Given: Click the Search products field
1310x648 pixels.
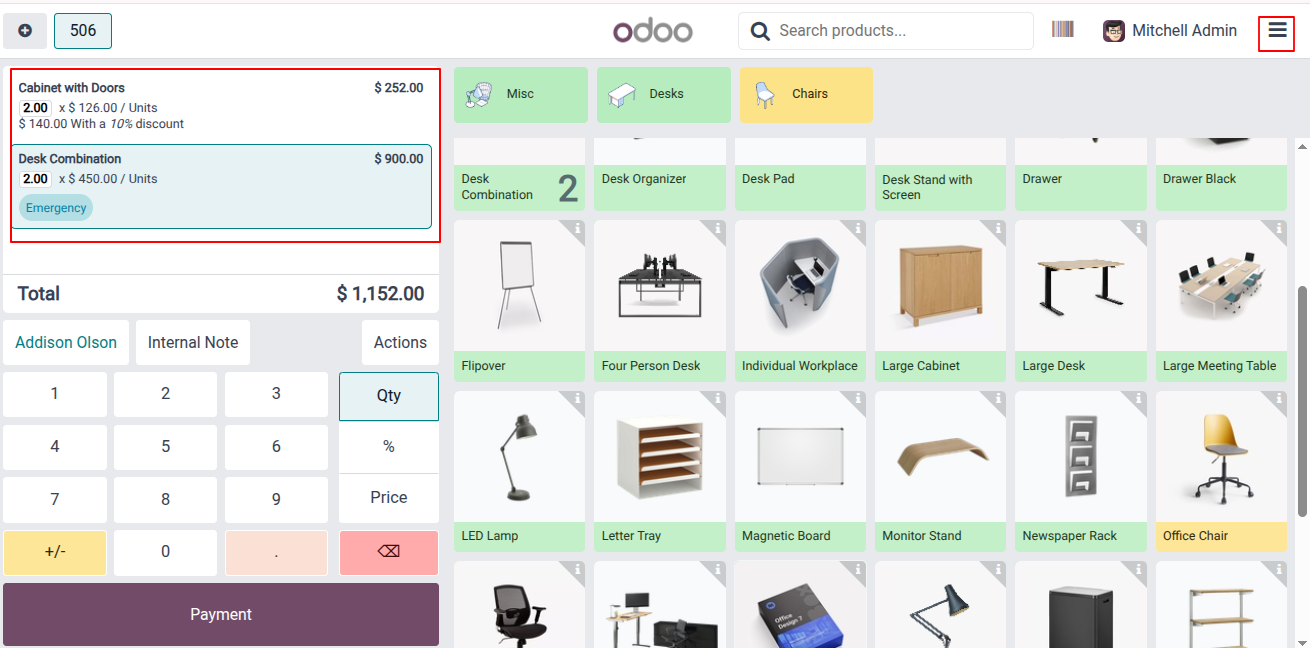Looking at the screenshot, I should click(886, 31).
